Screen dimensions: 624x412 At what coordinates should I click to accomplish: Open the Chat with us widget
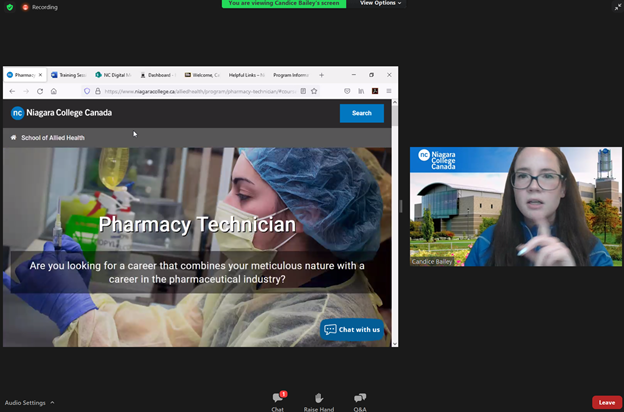[352, 330]
